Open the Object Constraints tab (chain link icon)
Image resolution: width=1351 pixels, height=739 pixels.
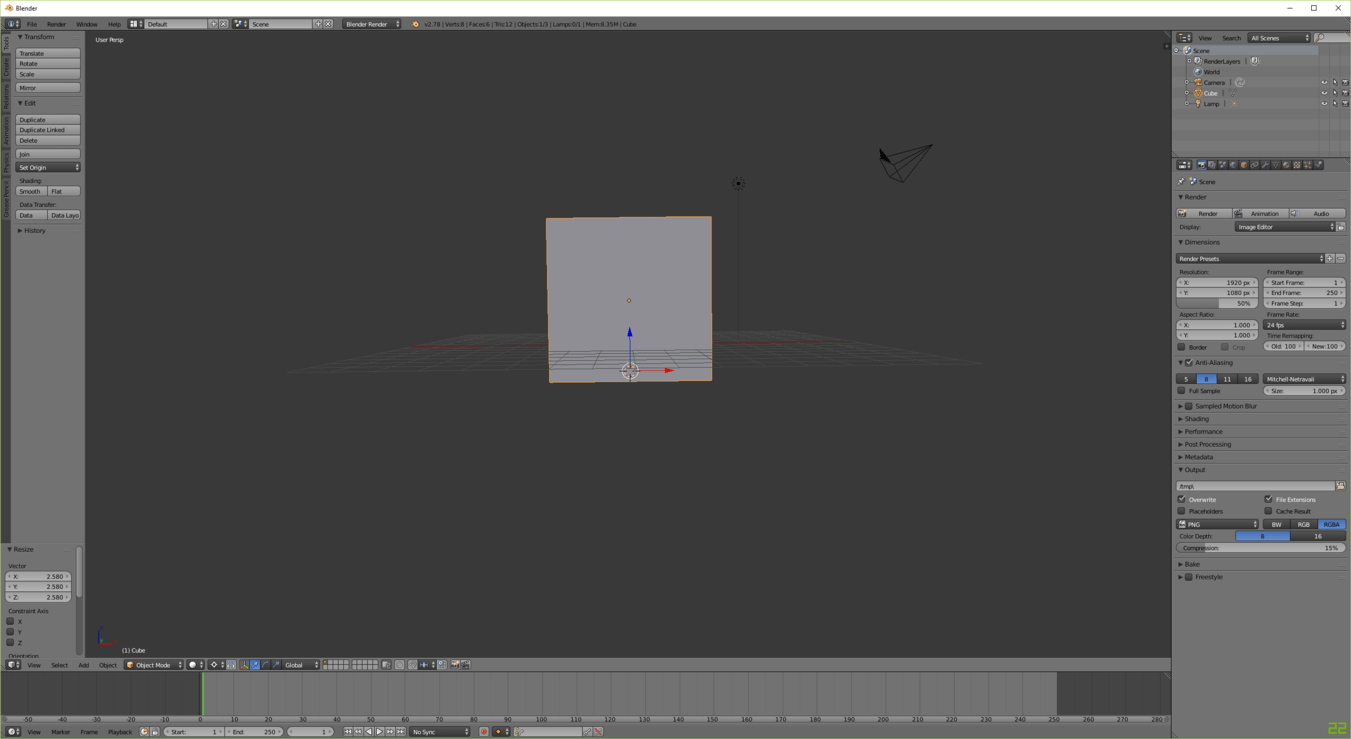point(1255,165)
